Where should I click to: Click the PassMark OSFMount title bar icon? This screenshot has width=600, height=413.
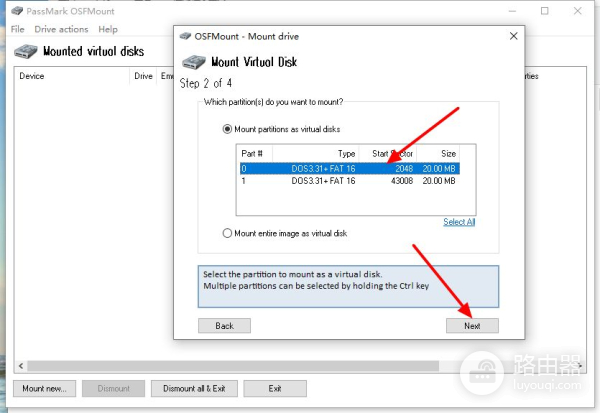[x=17, y=11]
